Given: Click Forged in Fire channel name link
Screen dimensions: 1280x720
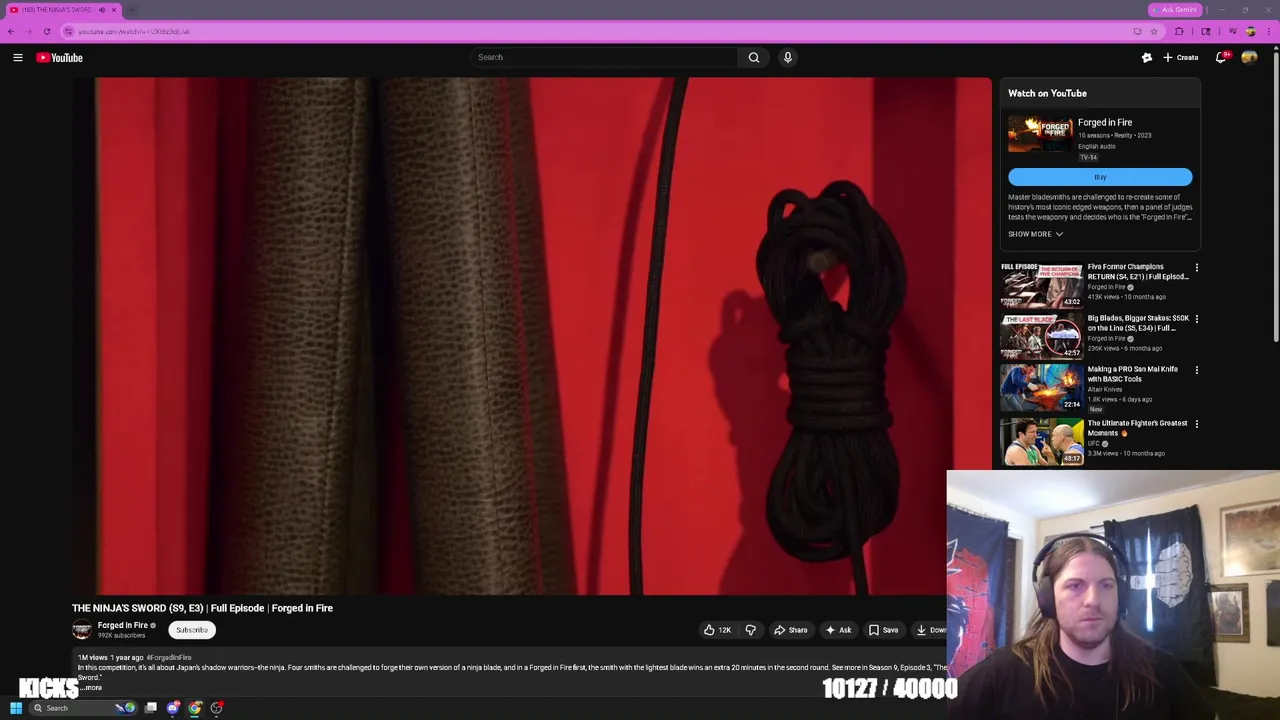Looking at the screenshot, I should coord(123,625).
